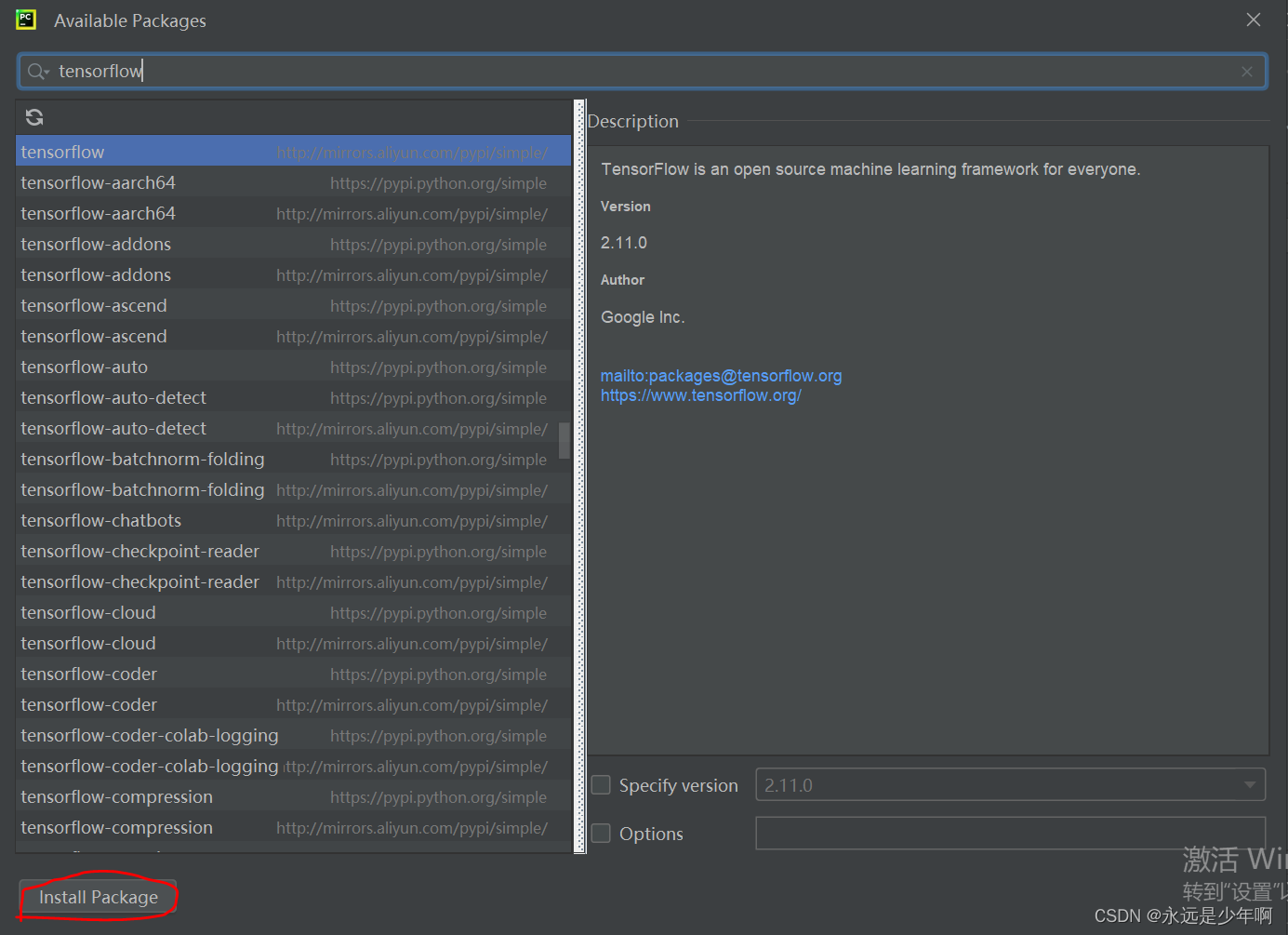The width and height of the screenshot is (1288, 935).
Task: Clear the search field text
Action: pos(1247,72)
